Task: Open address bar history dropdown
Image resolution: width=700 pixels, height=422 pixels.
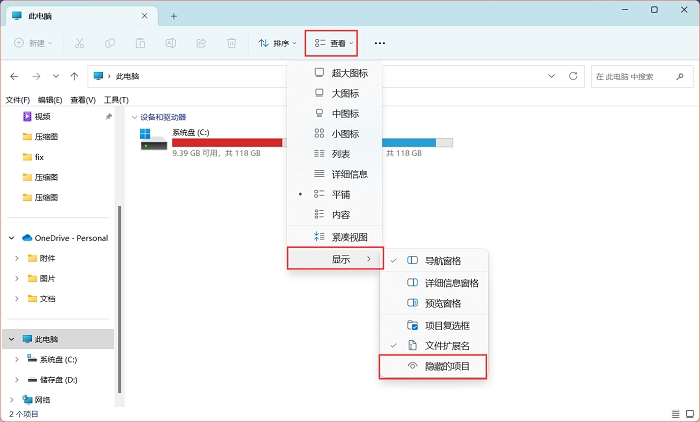Action: click(551, 76)
